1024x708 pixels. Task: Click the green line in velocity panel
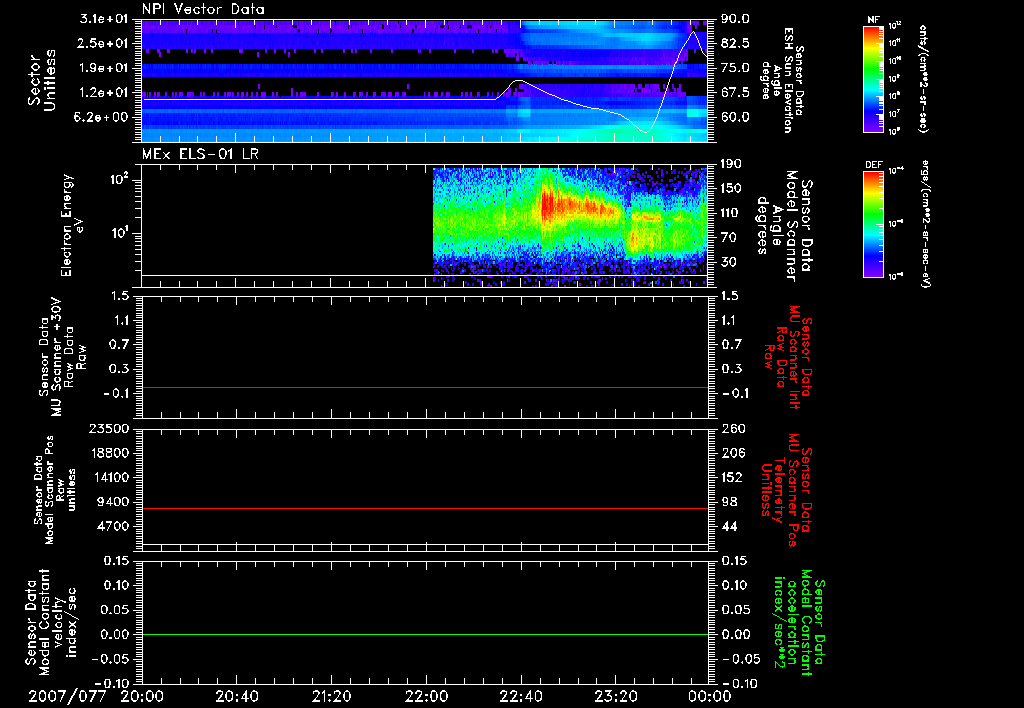[x=425, y=634]
